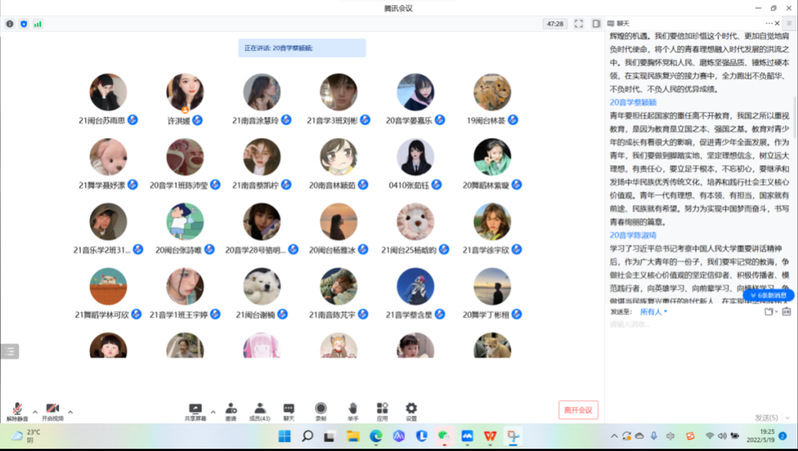Toggle Raise Hand (举手)

pos(353,410)
